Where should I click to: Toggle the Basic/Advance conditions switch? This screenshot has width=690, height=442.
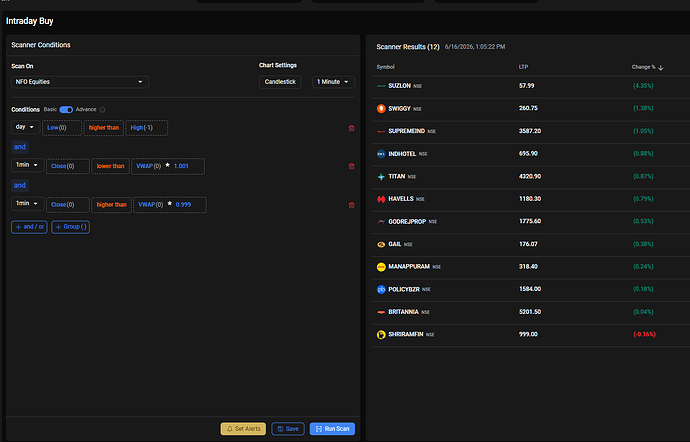(x=66, y=110)
